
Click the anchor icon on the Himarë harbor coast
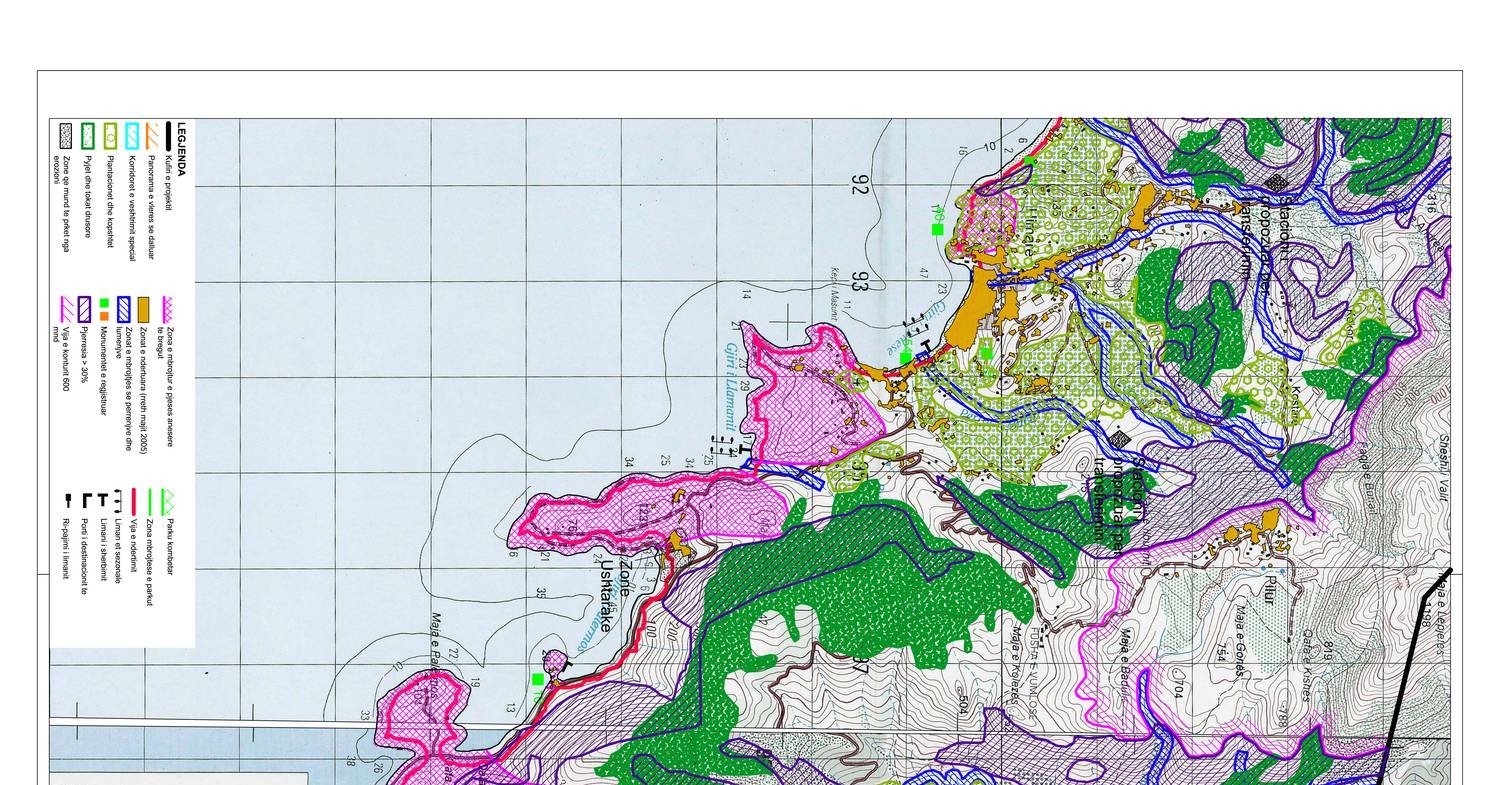coord(928,347)
